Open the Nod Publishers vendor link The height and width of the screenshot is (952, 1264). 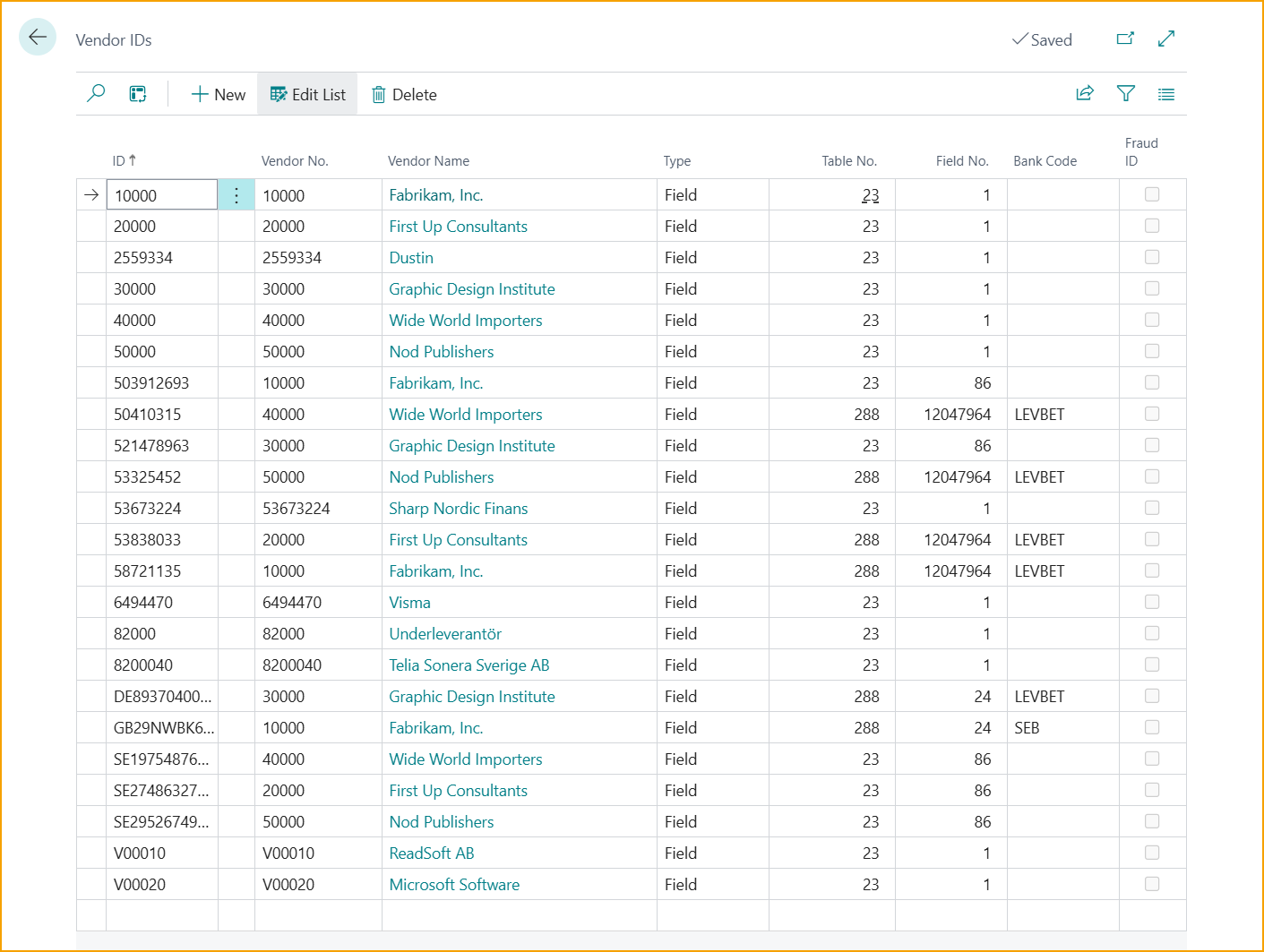coord(441,351)
